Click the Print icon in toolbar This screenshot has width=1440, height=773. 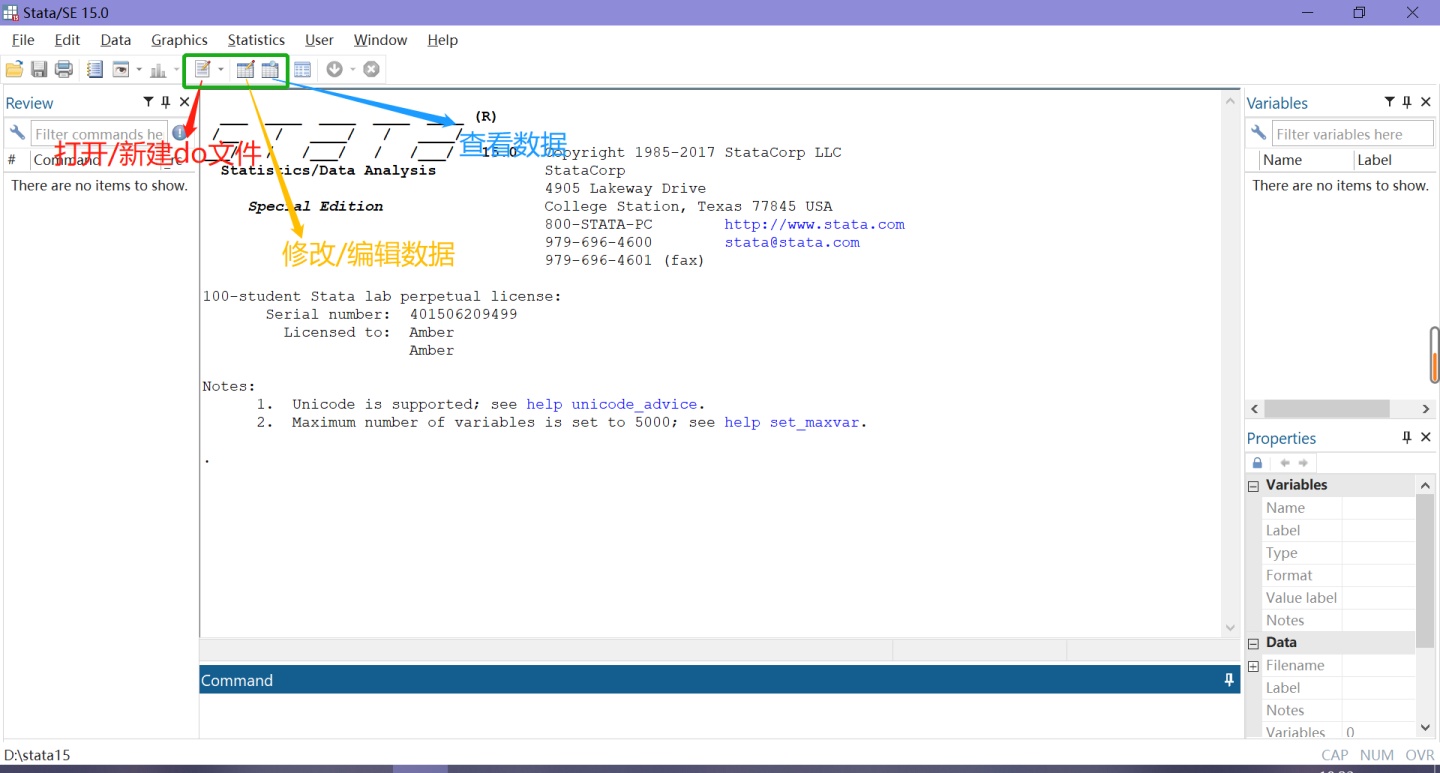[64, 69]
